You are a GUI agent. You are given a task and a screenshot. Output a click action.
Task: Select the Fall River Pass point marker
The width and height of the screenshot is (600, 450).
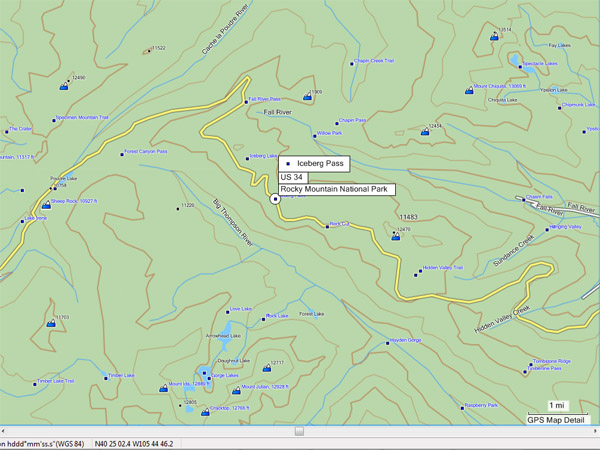244,100
